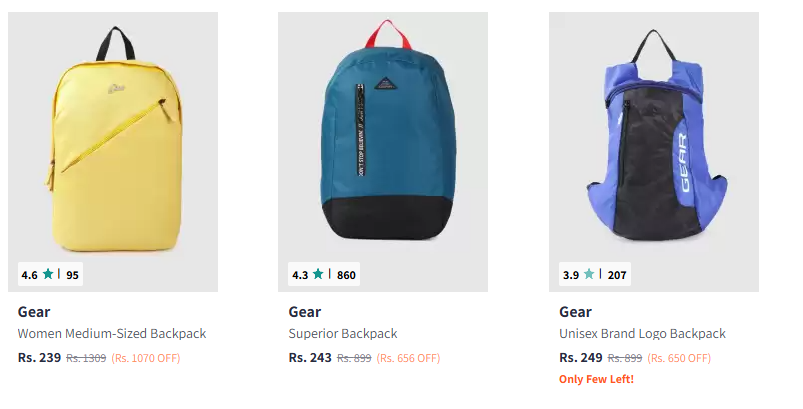Screen dimensions: 803x409
Task: Click the Rs. 249 price
Action: (581, 357)
